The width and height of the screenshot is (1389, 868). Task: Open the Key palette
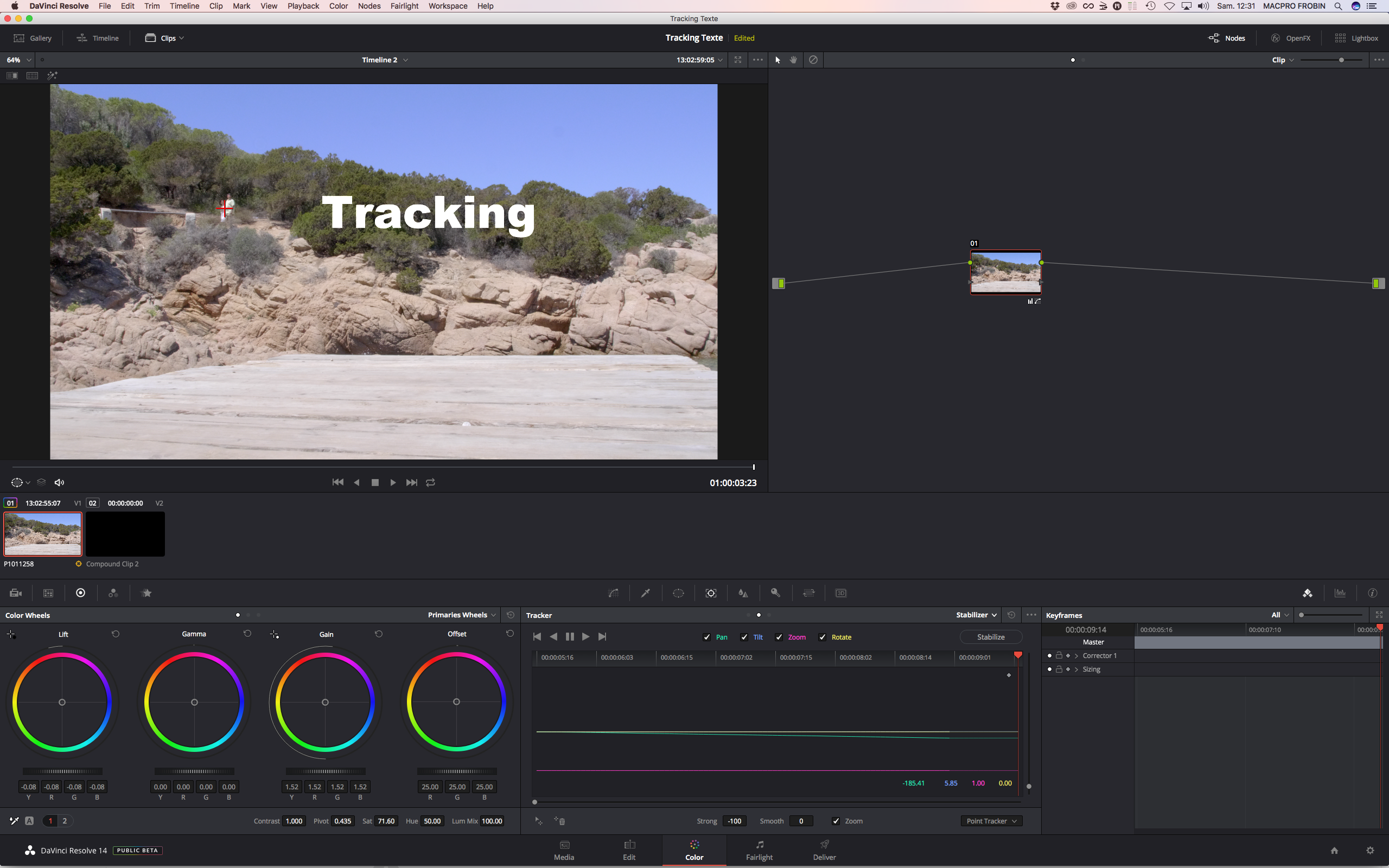[775, 592]
